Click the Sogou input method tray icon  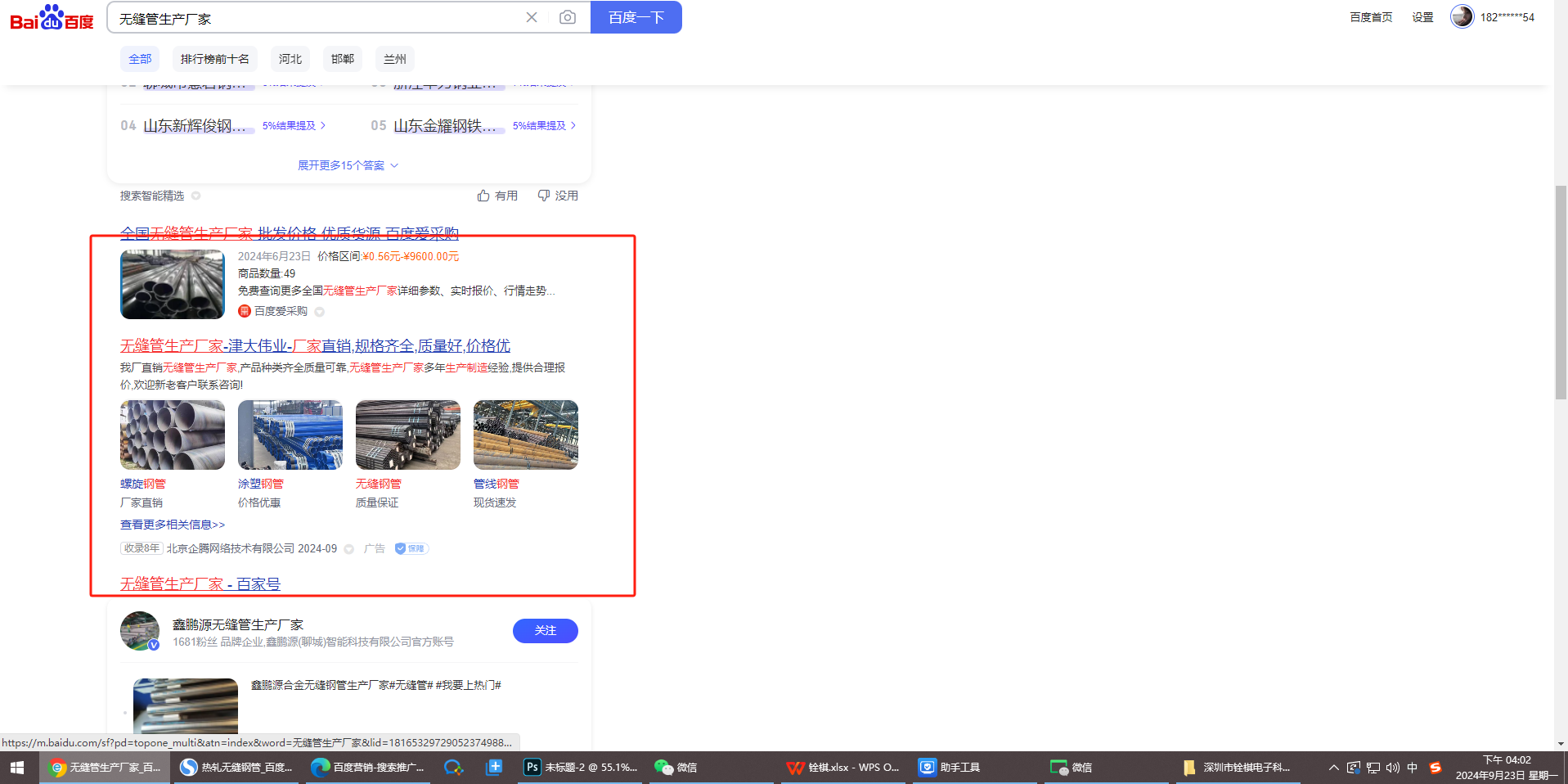tap(1435, 768)
